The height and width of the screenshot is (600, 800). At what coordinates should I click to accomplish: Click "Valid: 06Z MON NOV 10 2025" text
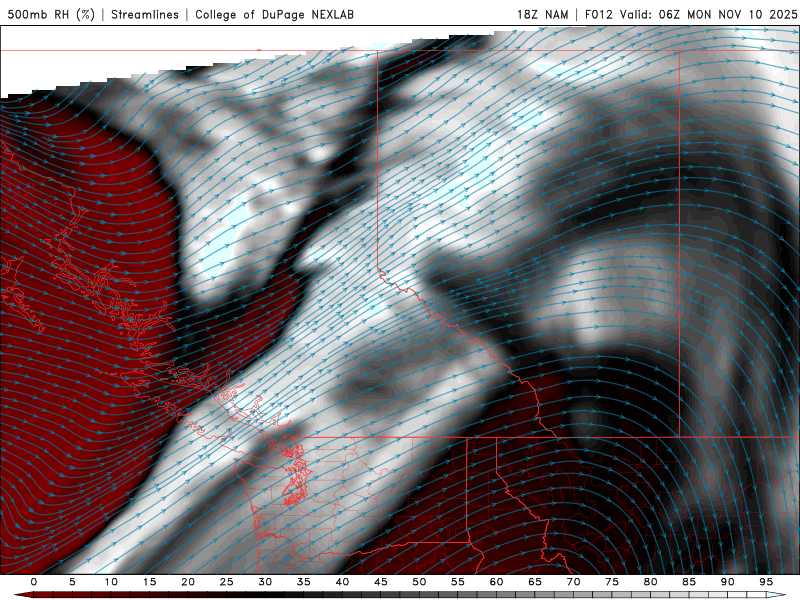pos(708,14)
